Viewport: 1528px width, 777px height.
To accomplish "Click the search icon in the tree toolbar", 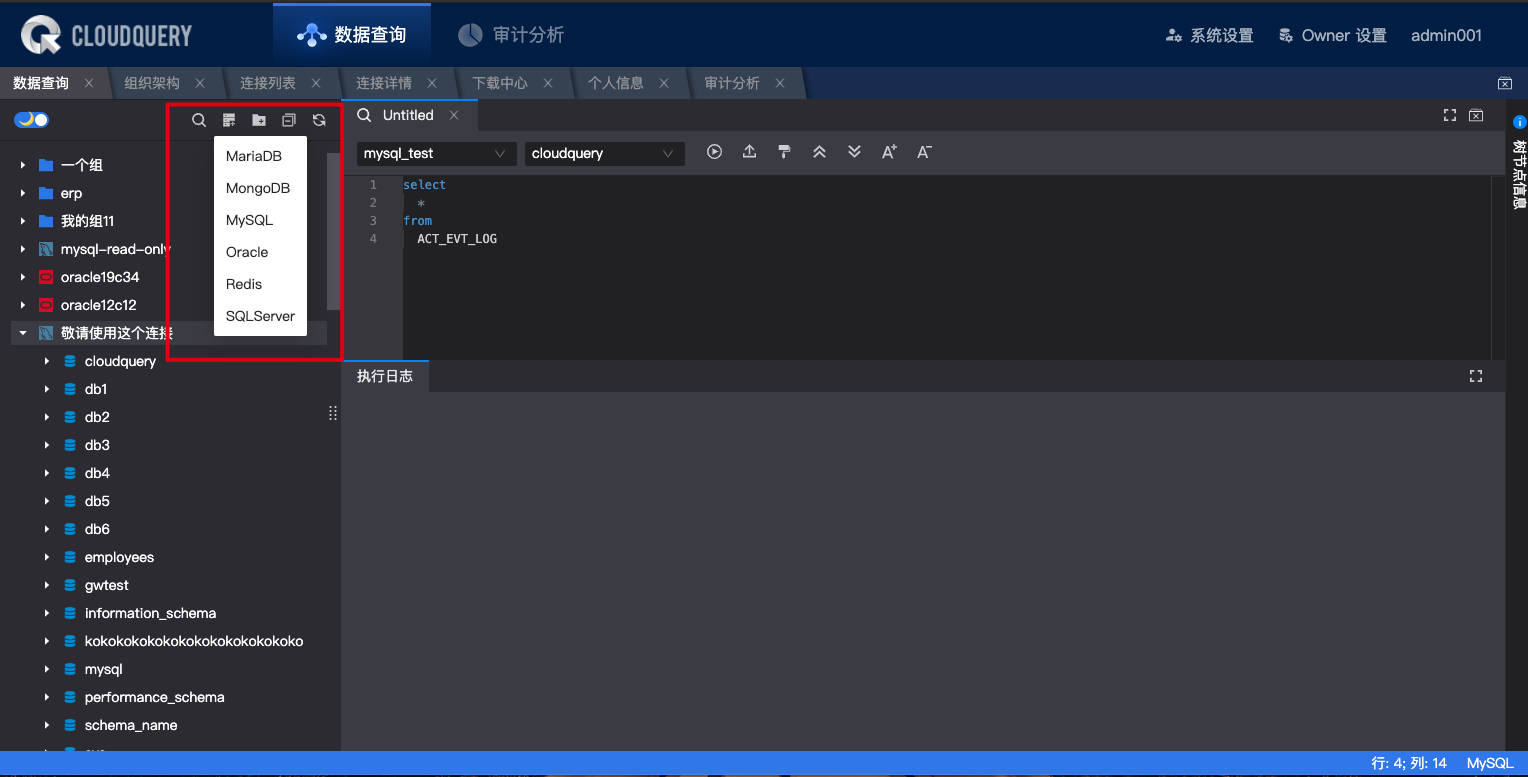I will click(199, 120).
